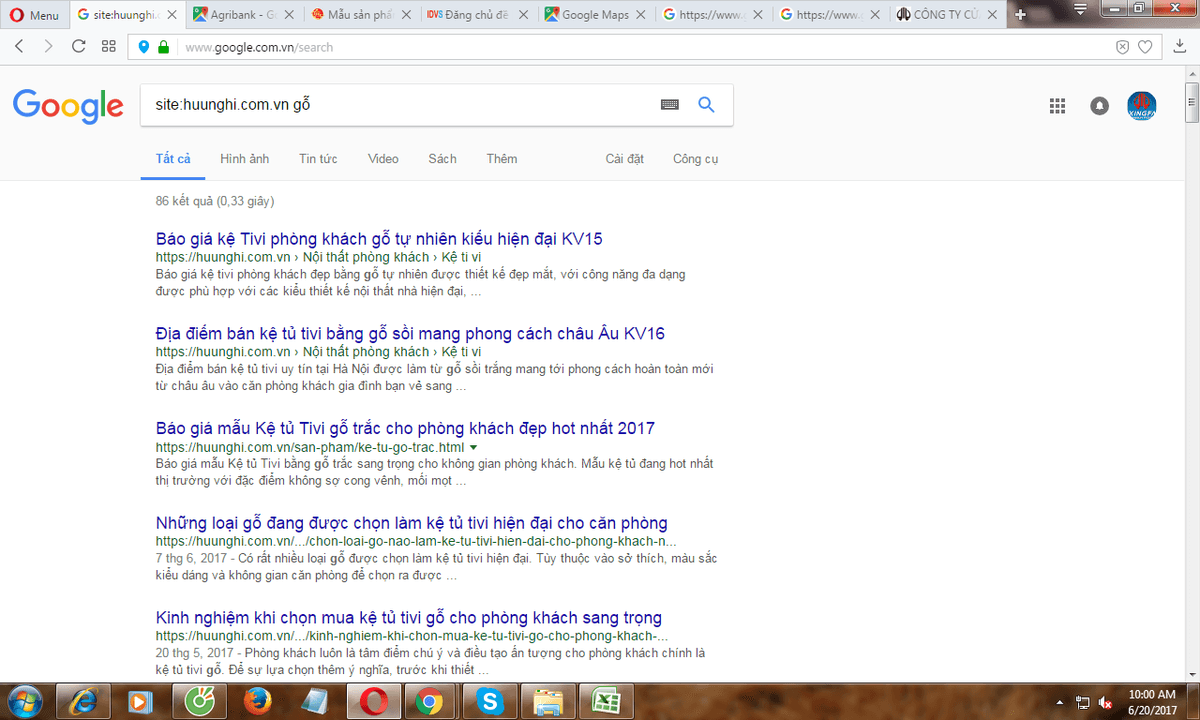Open Excel from the taskbar
Viewport: 1200px width, 720px height.
click(x=606, y=701)
